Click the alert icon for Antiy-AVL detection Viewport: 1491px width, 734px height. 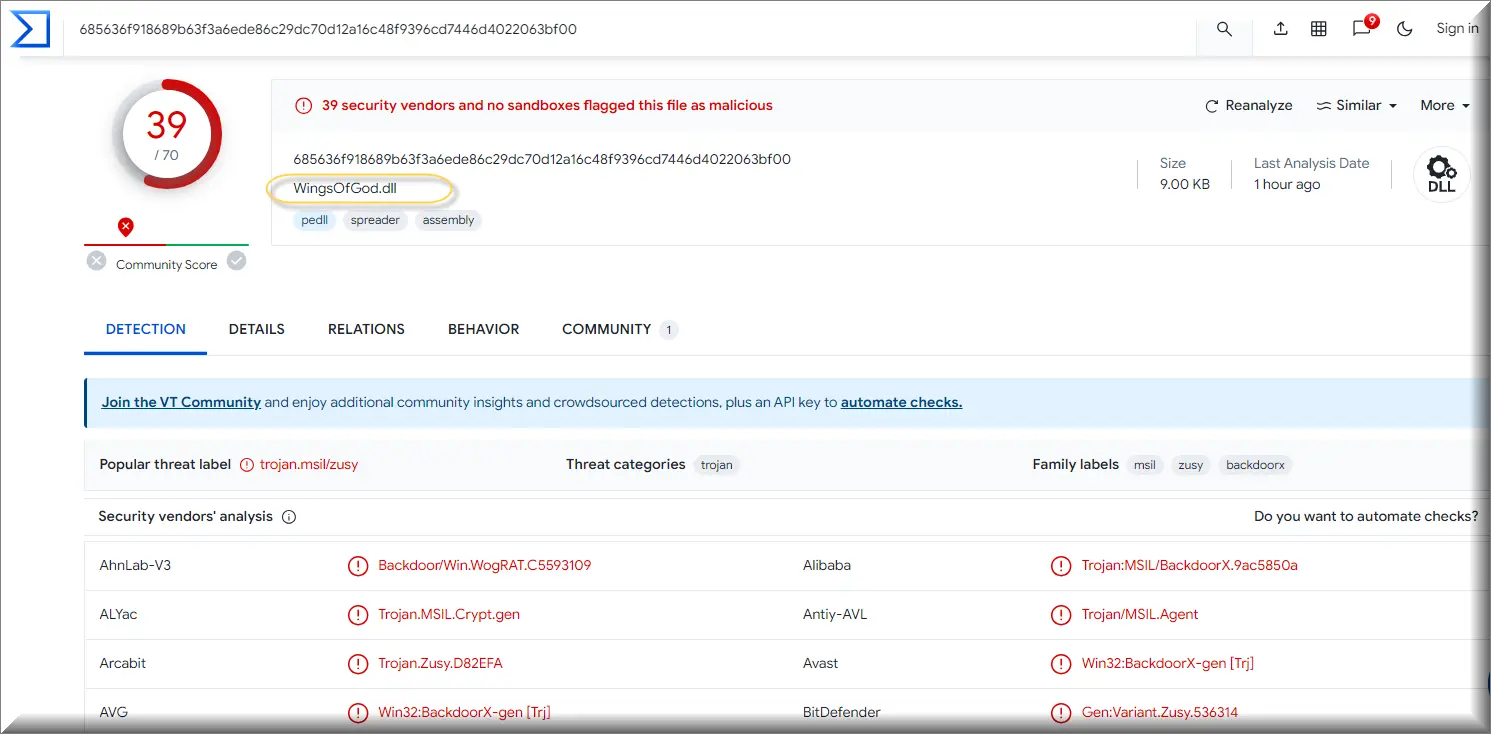pos(1061,615)
